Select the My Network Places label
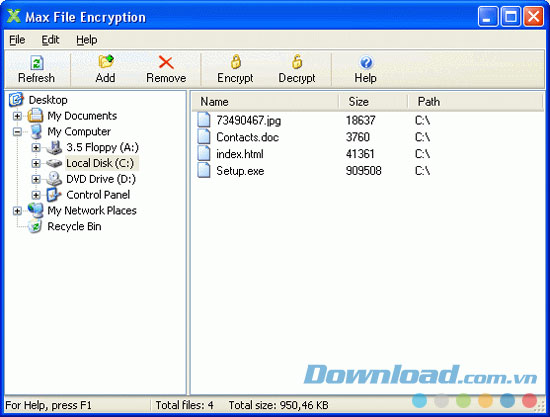Screen dimensions: 550x417 point(92,210)
